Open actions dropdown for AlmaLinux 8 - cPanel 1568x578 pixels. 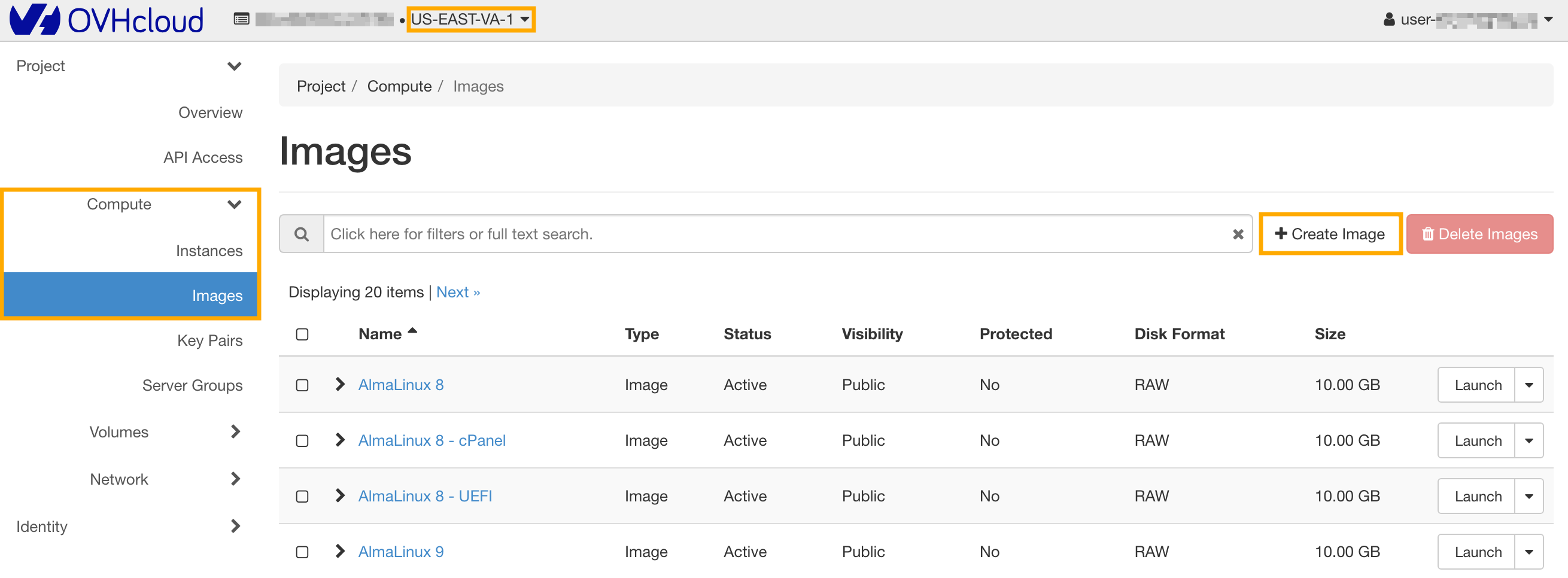1529,441
